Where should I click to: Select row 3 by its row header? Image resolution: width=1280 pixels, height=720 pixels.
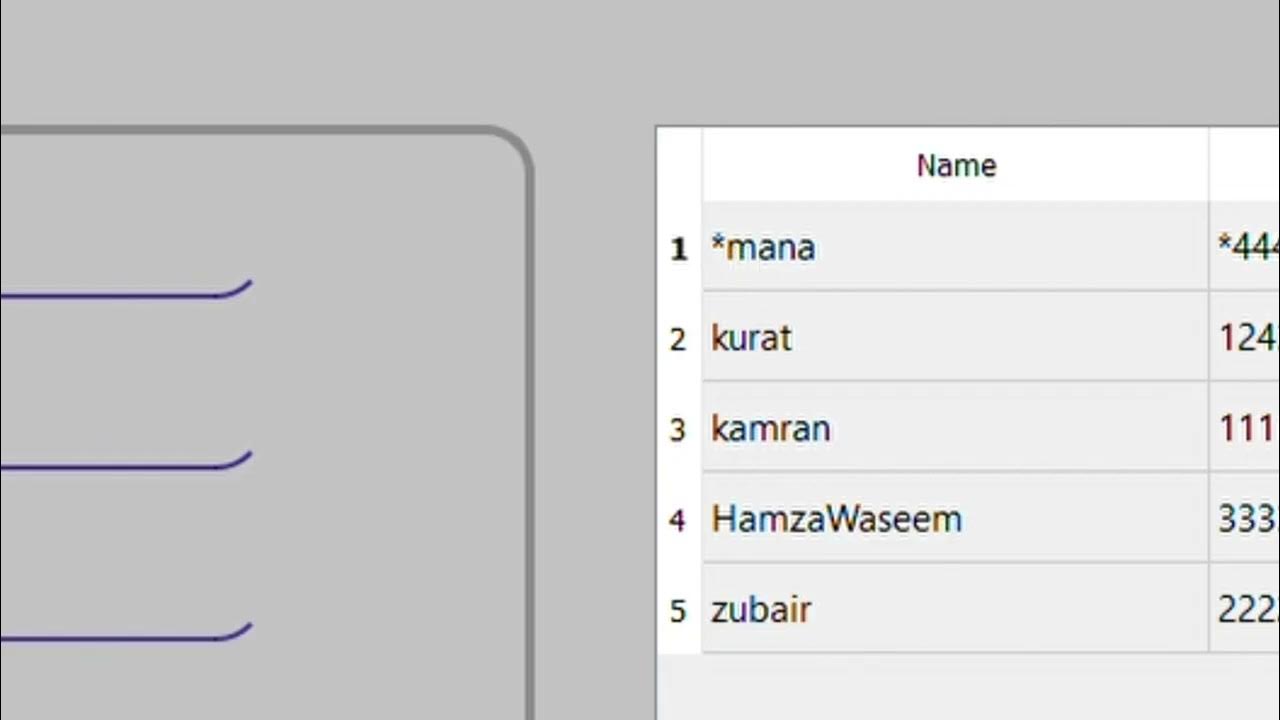[679, 429]
